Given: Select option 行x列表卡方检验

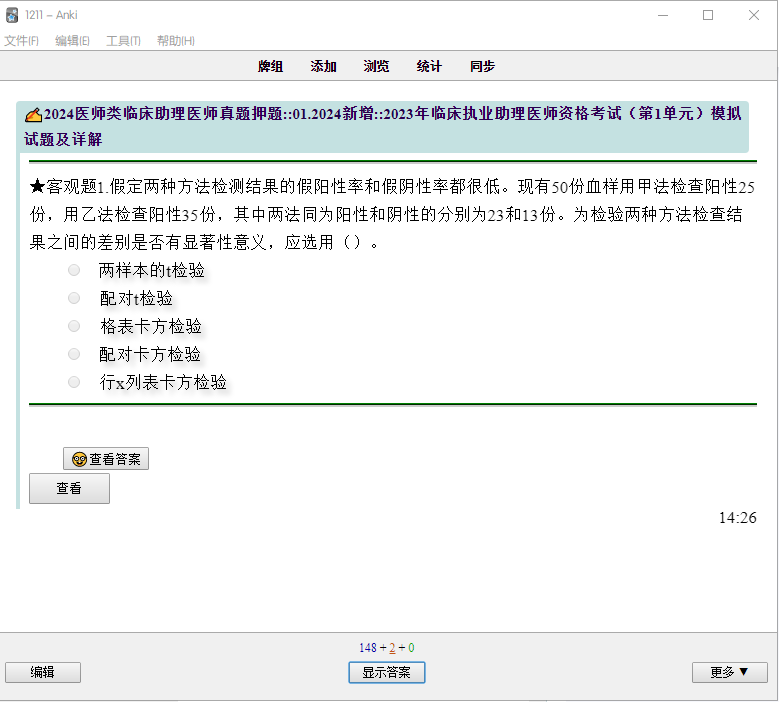Looking at the screenshot, I should (74, 382).
